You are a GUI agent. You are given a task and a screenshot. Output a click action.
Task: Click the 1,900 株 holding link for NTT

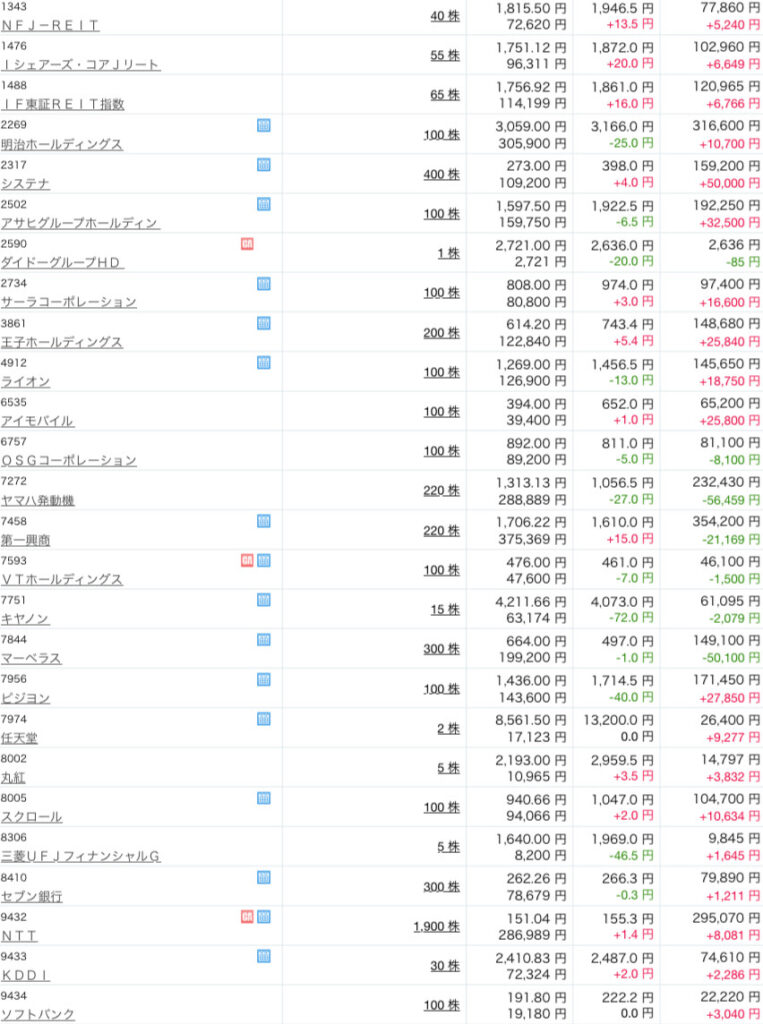[436, 927]
